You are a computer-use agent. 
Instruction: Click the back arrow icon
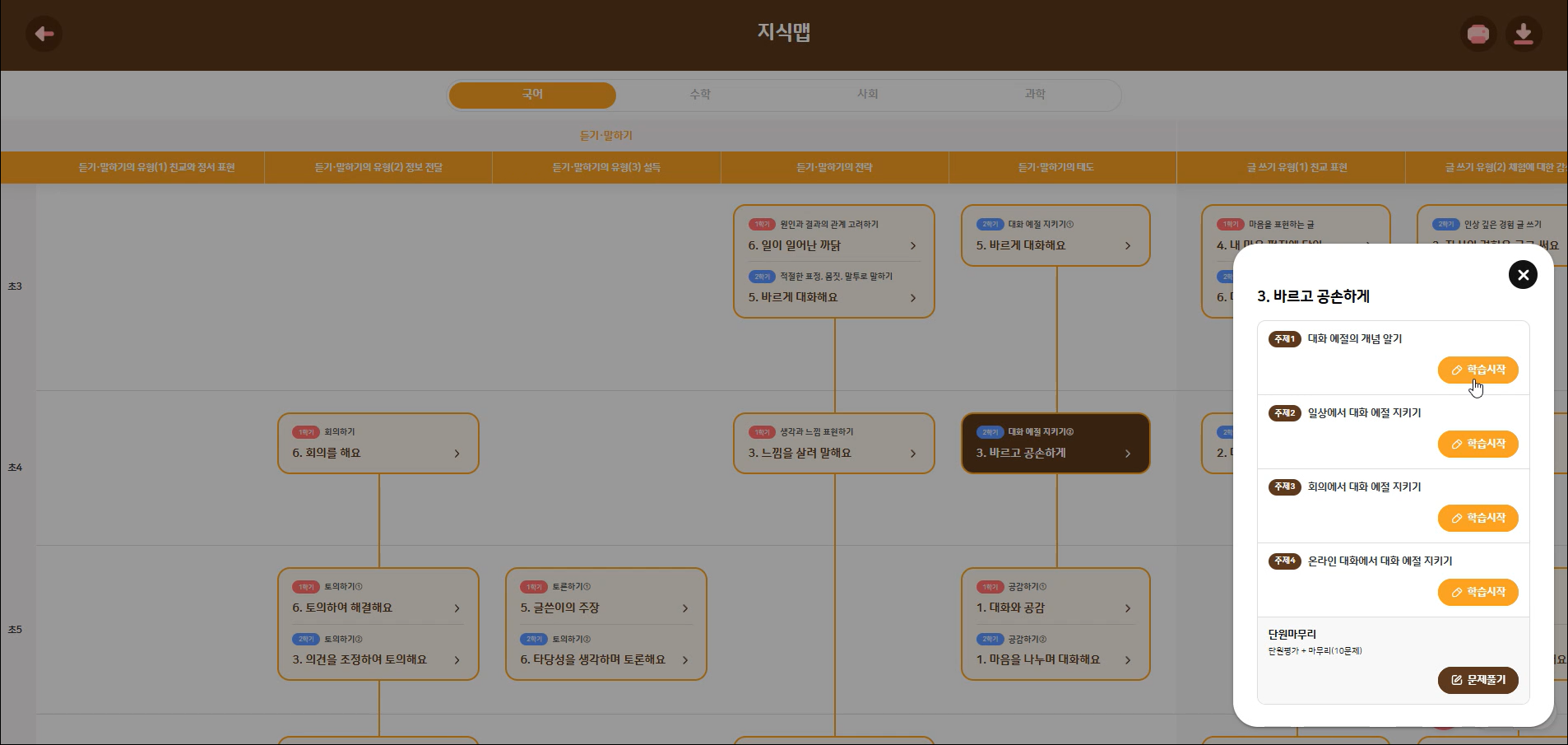(44, 34)
